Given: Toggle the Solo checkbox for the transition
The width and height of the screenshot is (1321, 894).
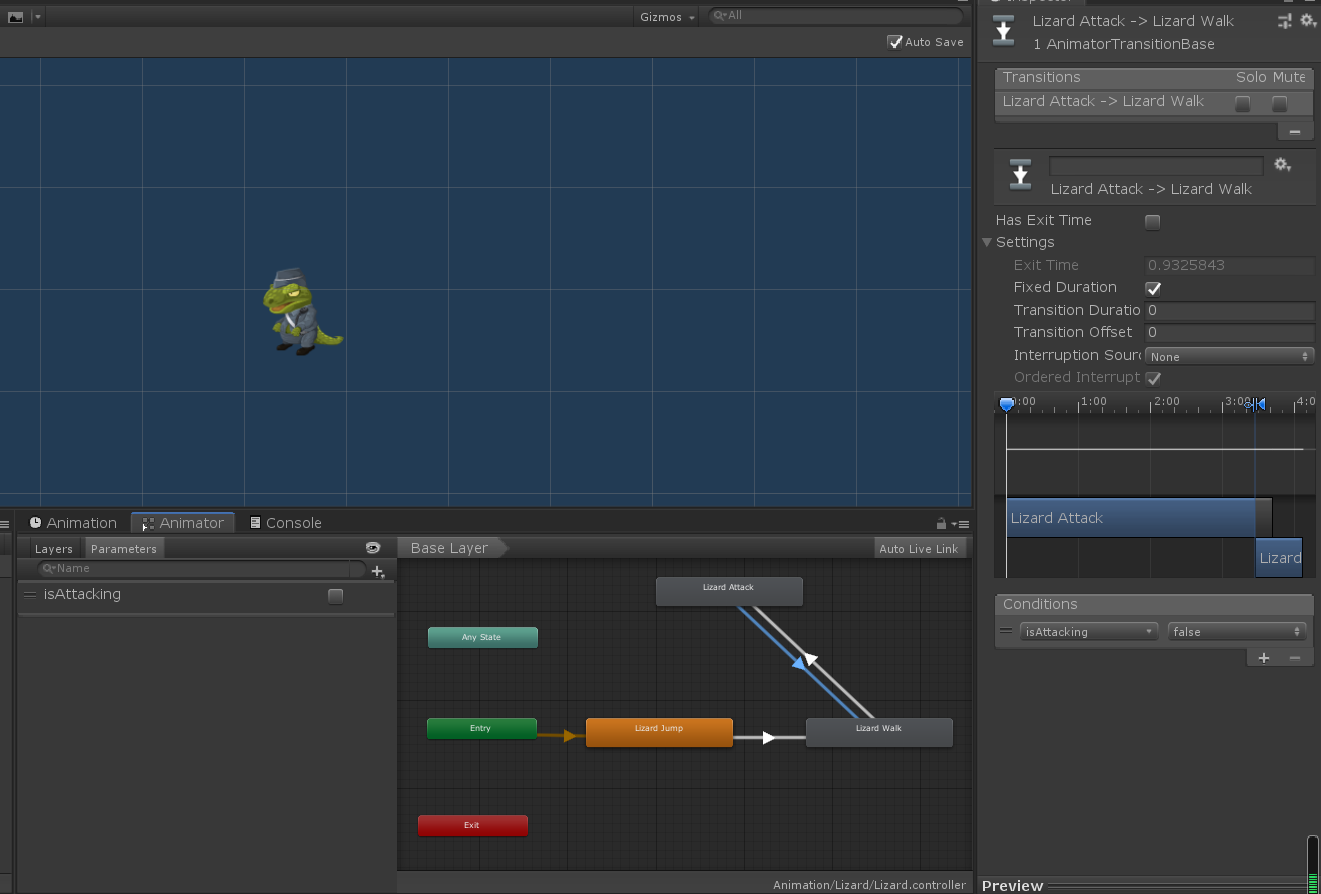Looking at the screenshot, I should pyautogui.click(x=1243, y=103).
